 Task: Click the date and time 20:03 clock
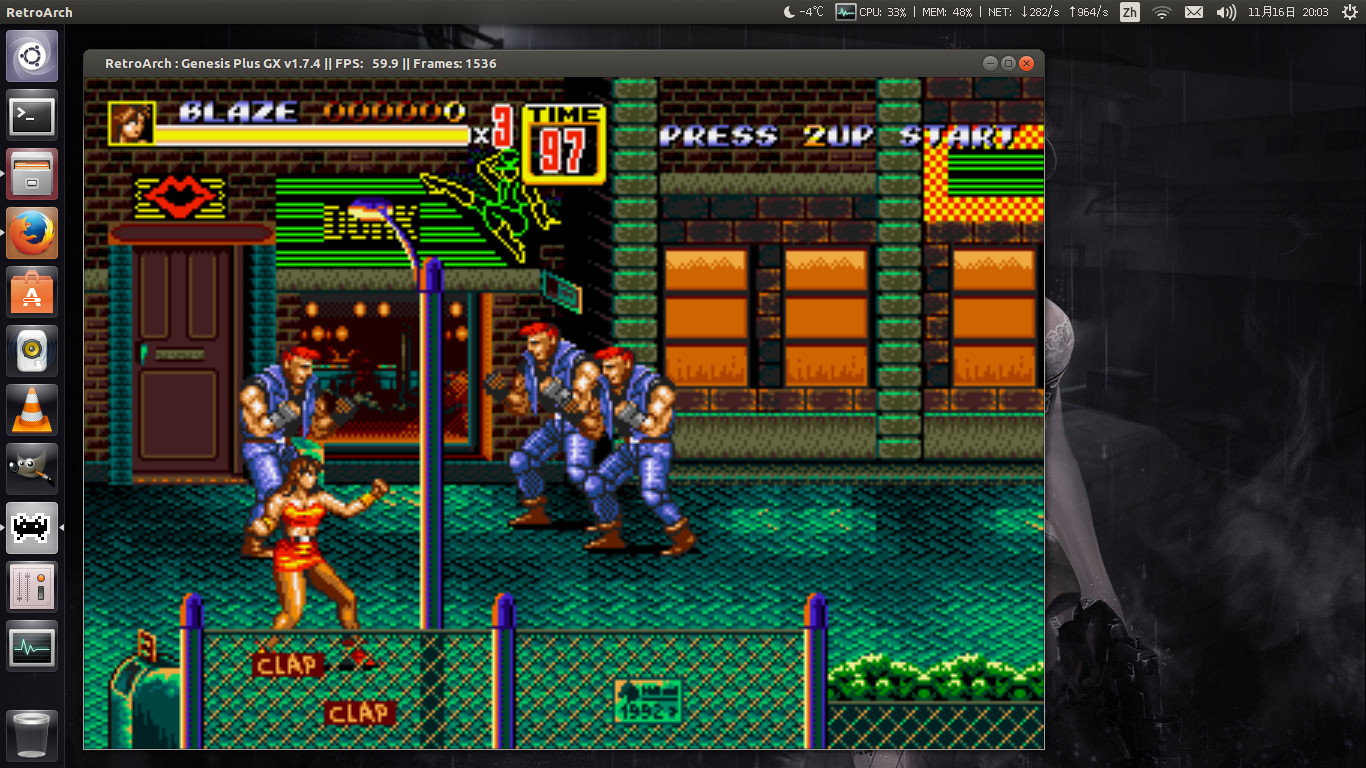click(x=1288, y=12)
